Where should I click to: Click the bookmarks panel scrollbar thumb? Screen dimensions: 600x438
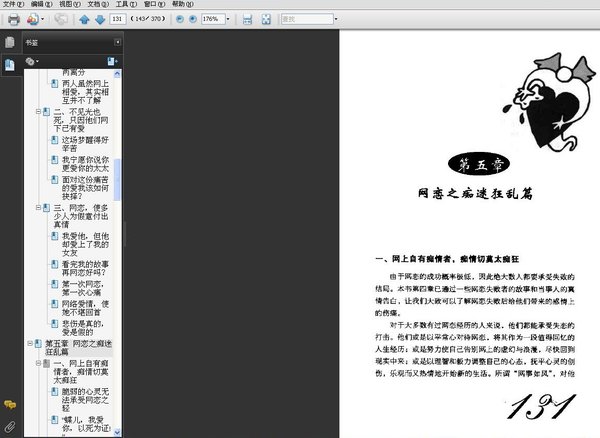pos(117,180)
